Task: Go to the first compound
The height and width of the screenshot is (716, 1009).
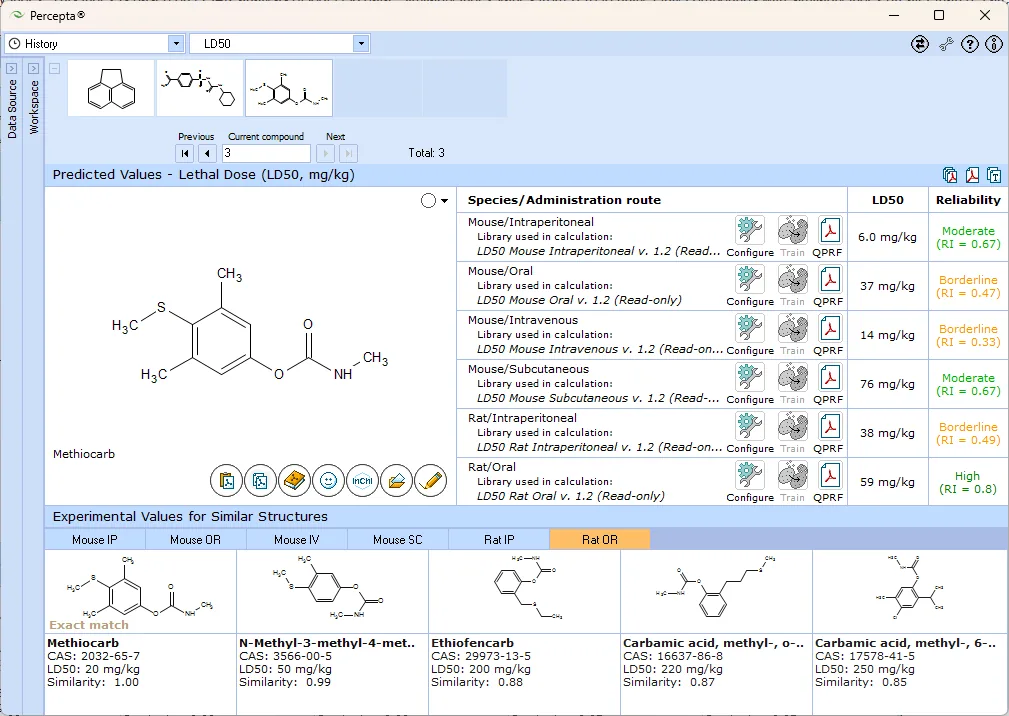Action: click(x=185, y=153)
